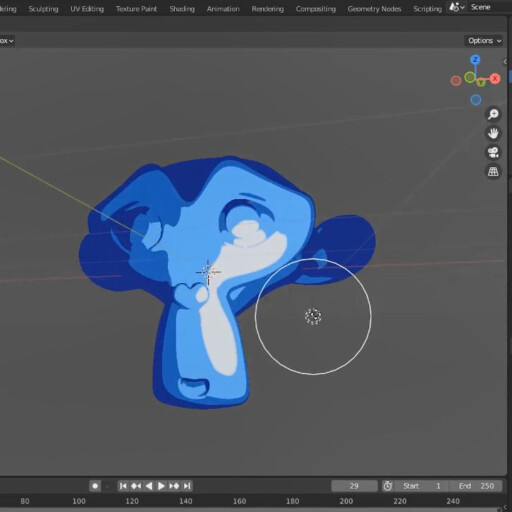Open the auto keyframing popover arrow
Screen dimensions: 512x512
pyautogui.click(x=107, y=486)
